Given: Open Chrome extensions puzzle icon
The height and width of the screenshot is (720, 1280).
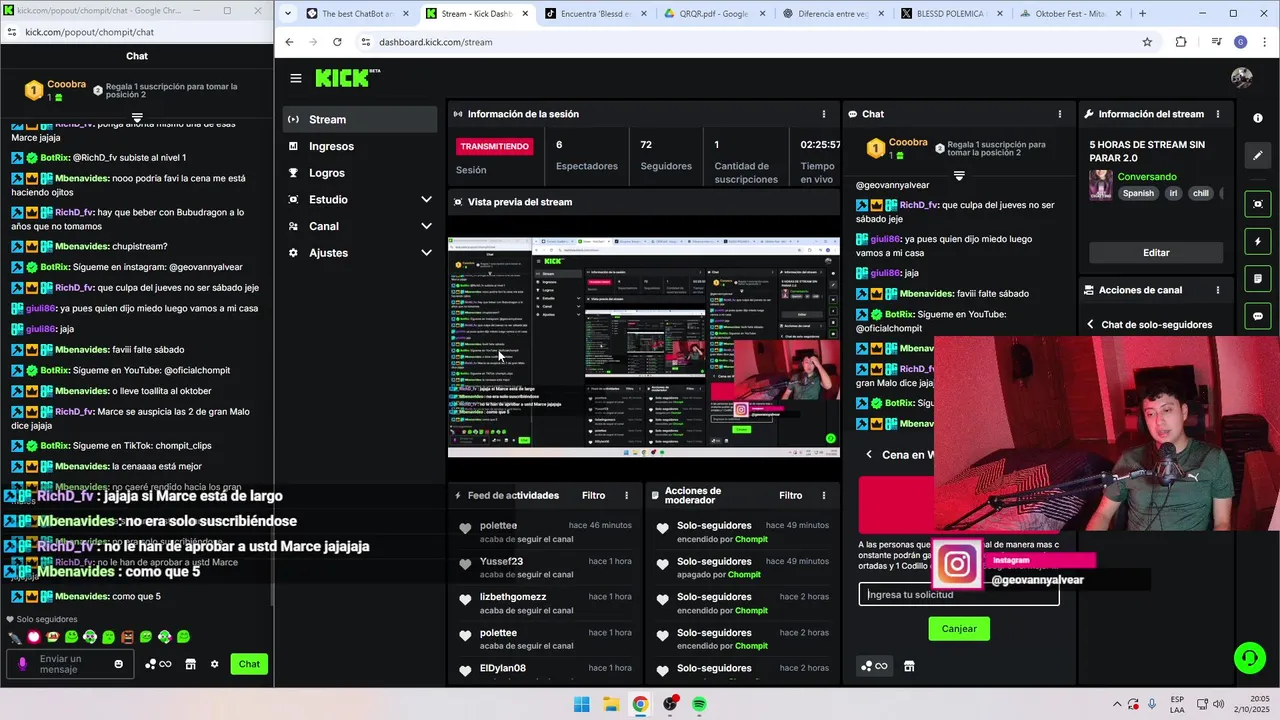Looking at the screenshot, I should click(1181, 42).
